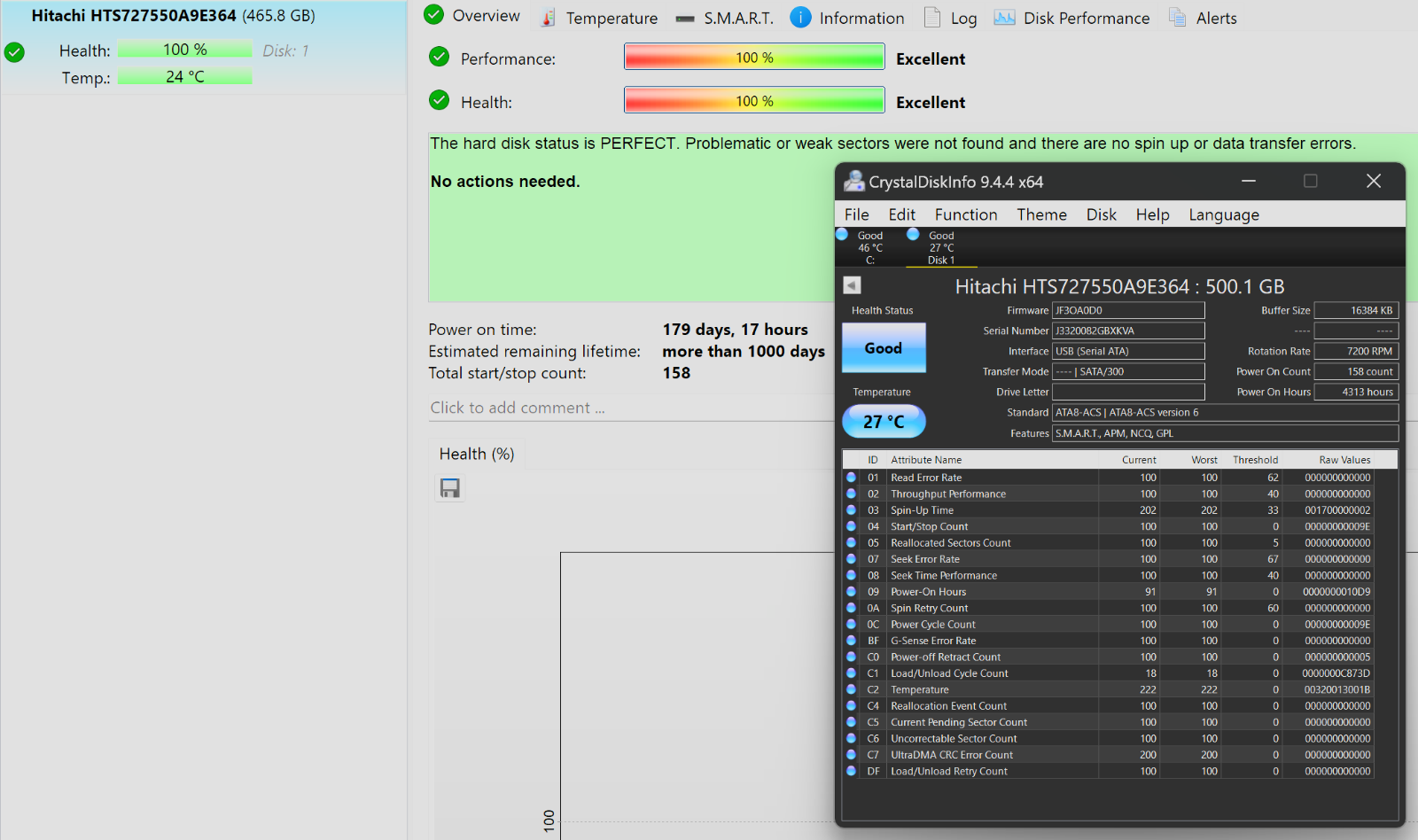The width and height of the screenshot is (1418, 840).
Task: Click status dot for G-Sense Error Rate row
Action: [x=852, y=641]
